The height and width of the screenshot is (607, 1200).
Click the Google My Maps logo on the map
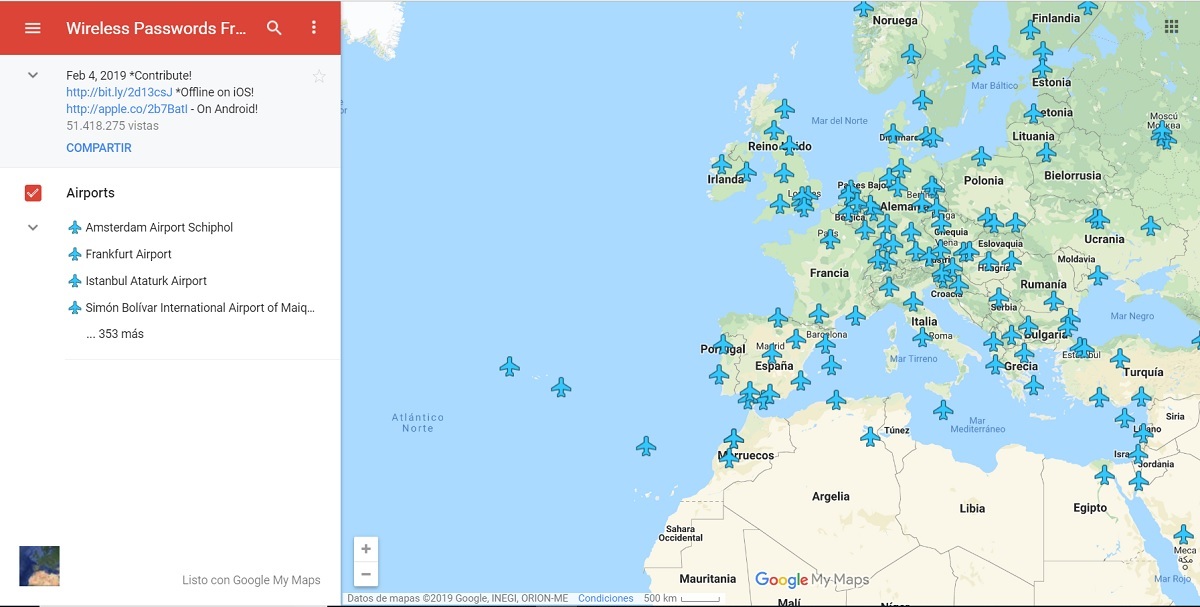coord(812,580)
